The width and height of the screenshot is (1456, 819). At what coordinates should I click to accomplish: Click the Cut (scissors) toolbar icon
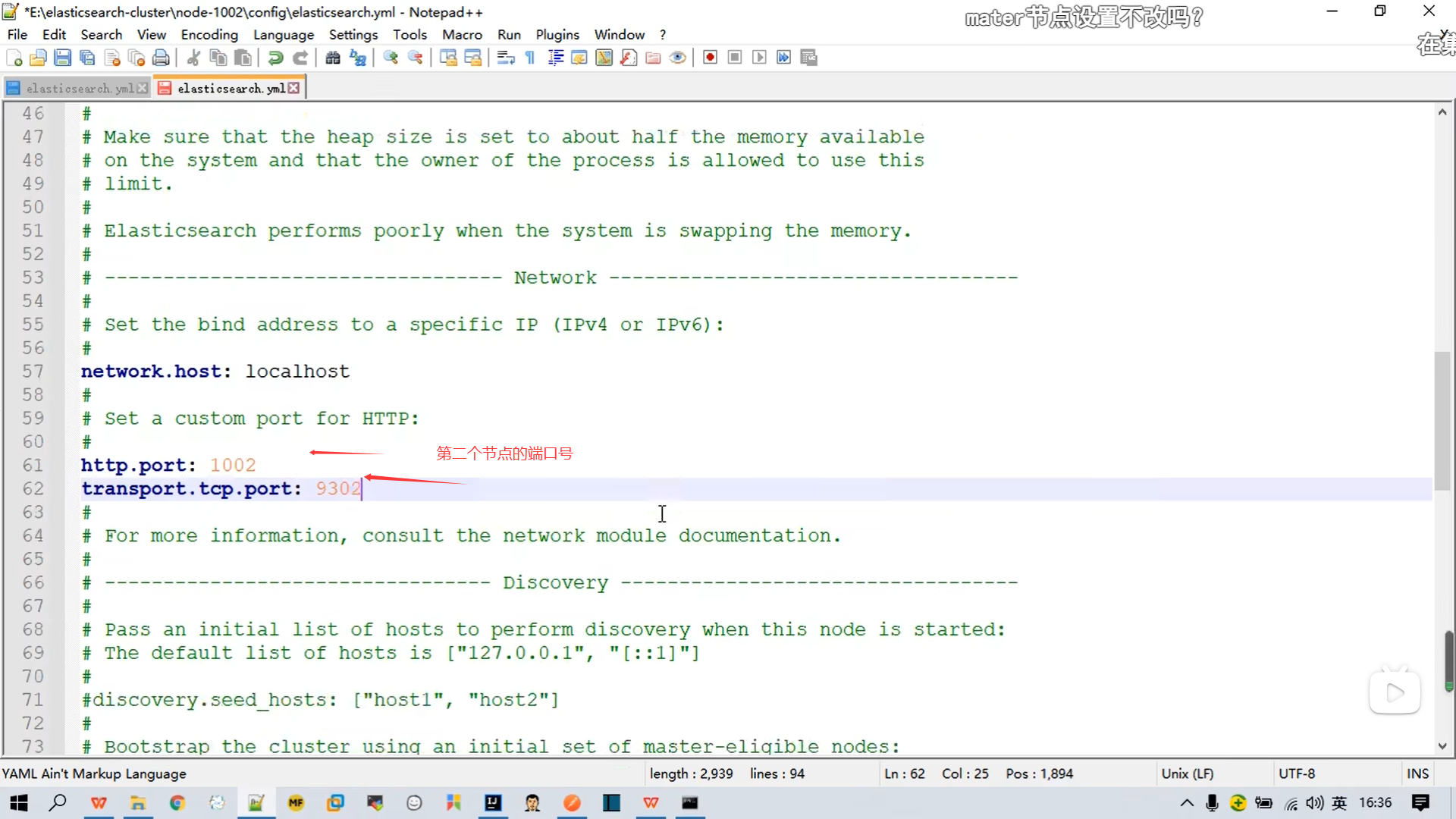[x=193, y=58]
